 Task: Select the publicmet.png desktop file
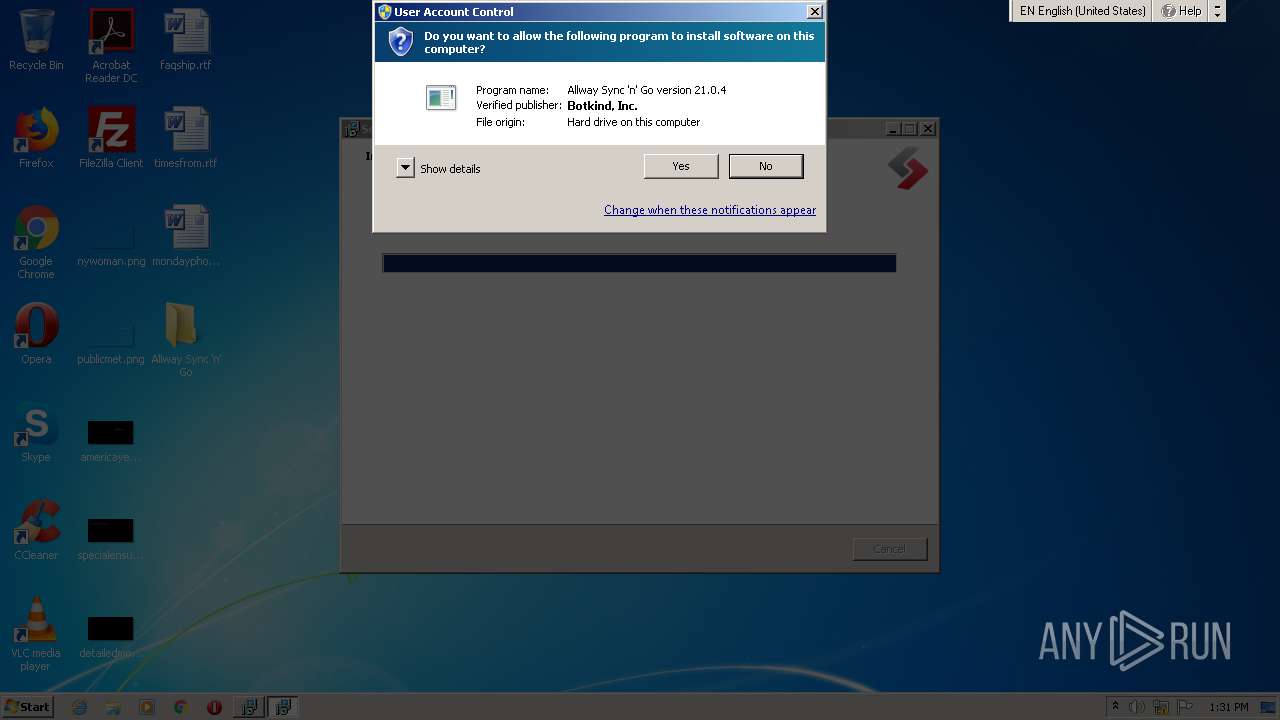[111, 341]
